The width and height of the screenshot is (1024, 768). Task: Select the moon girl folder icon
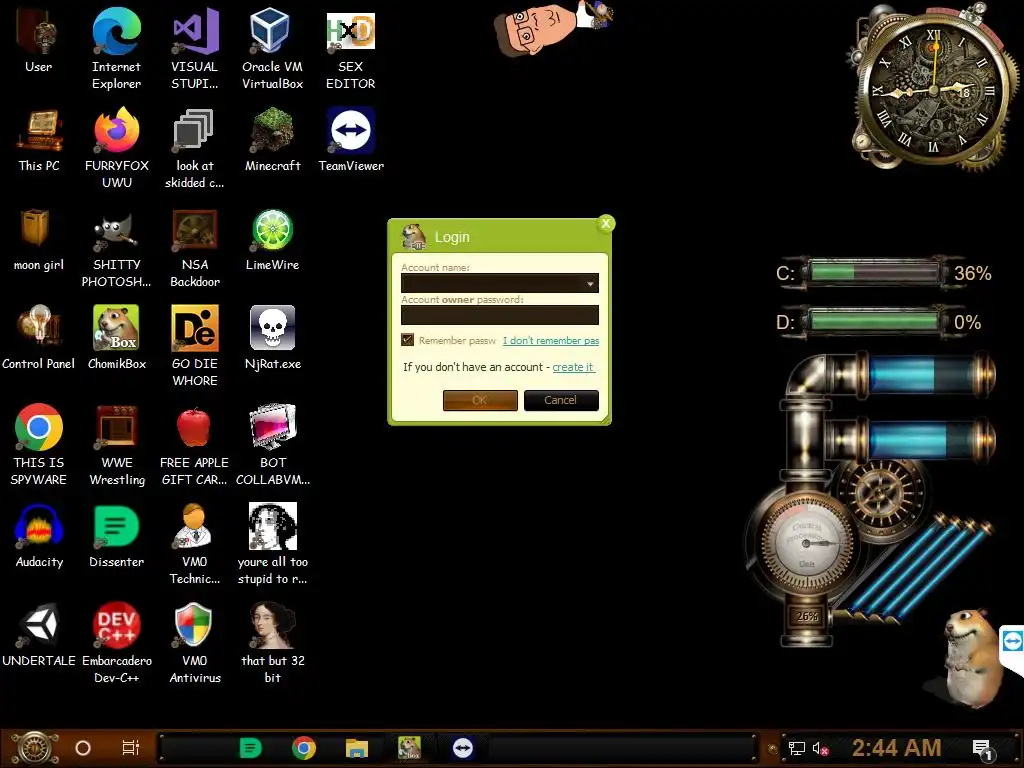tap(39, 239)
